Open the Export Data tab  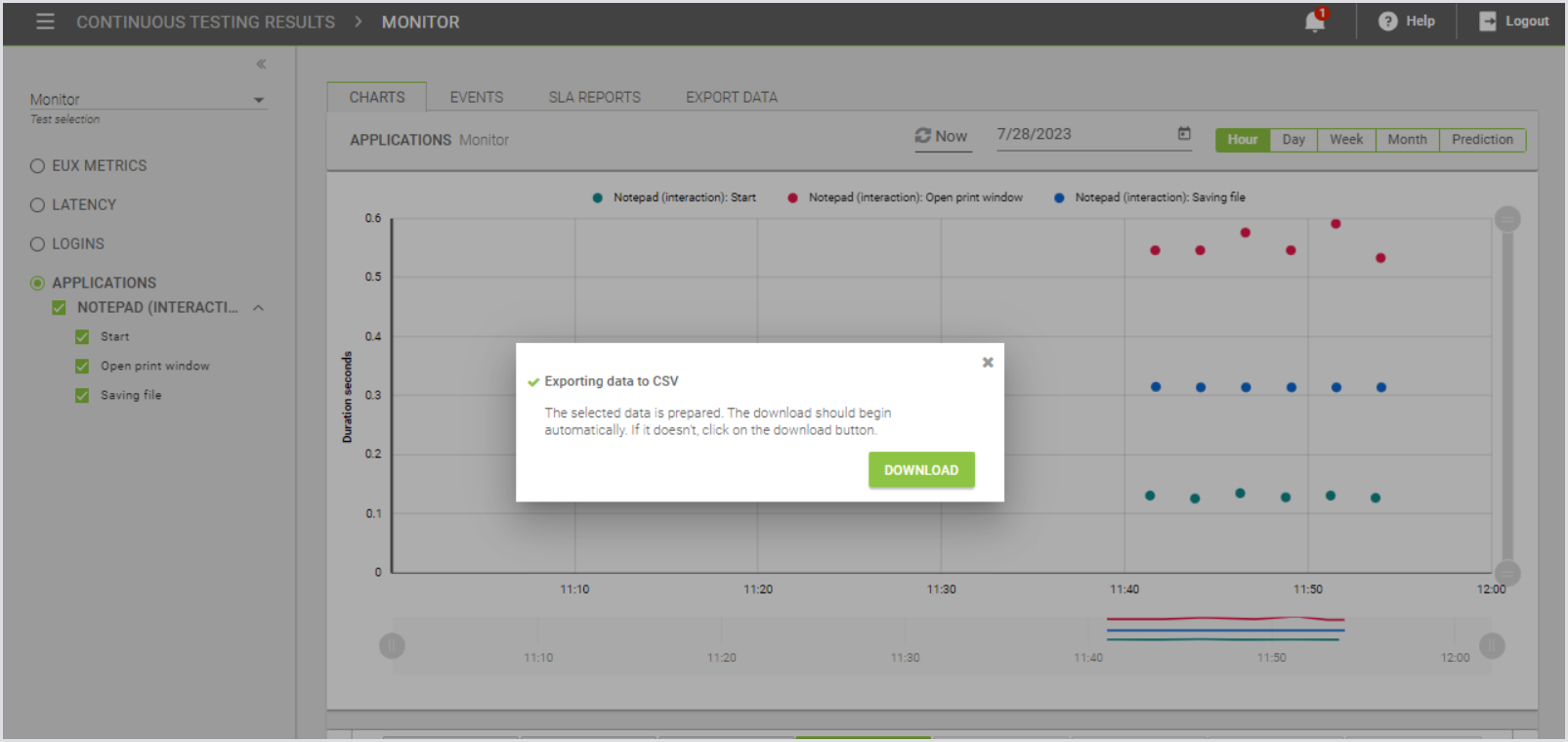(x=731, y=98)
